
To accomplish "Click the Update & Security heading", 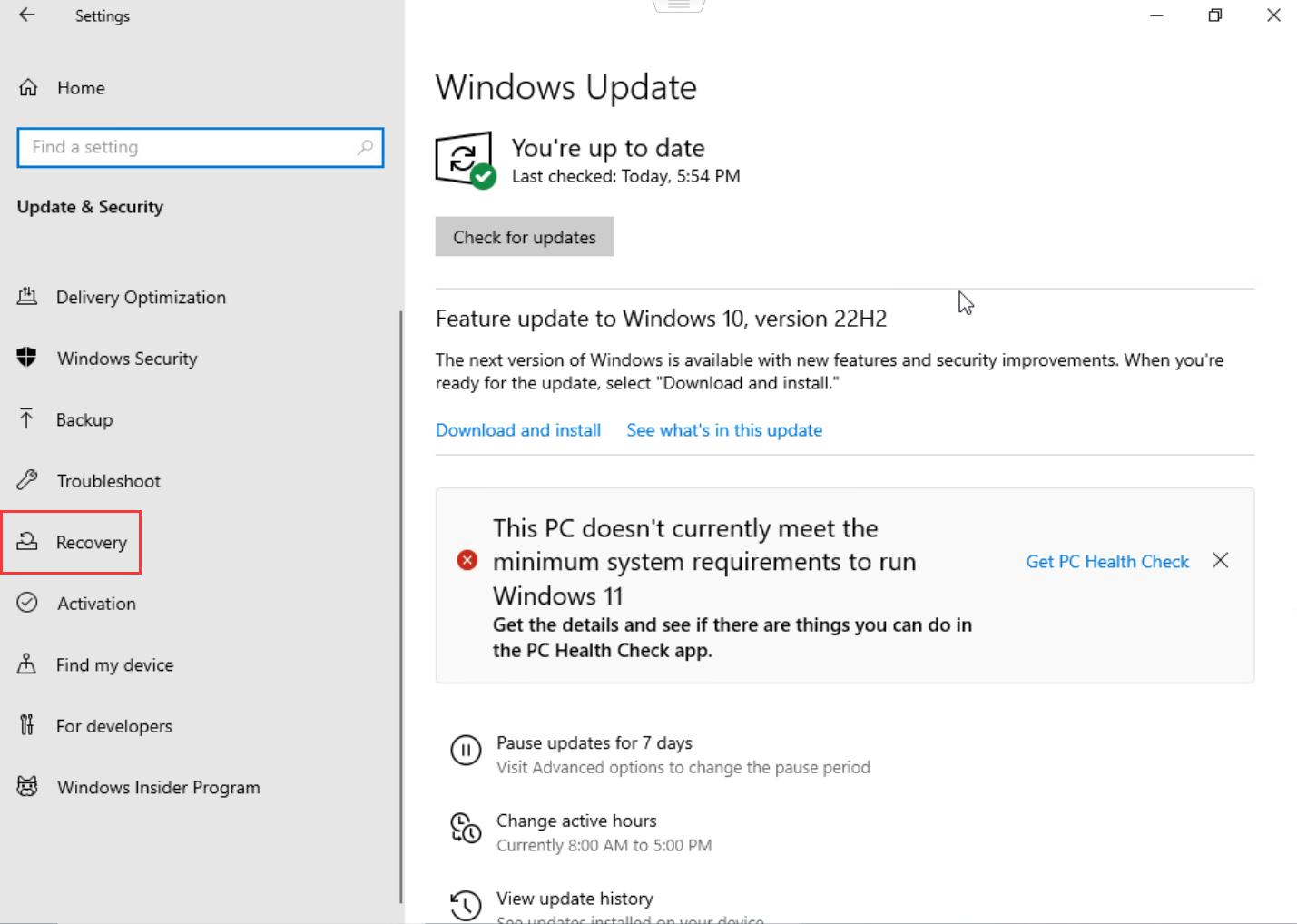I will click(90, 207).
